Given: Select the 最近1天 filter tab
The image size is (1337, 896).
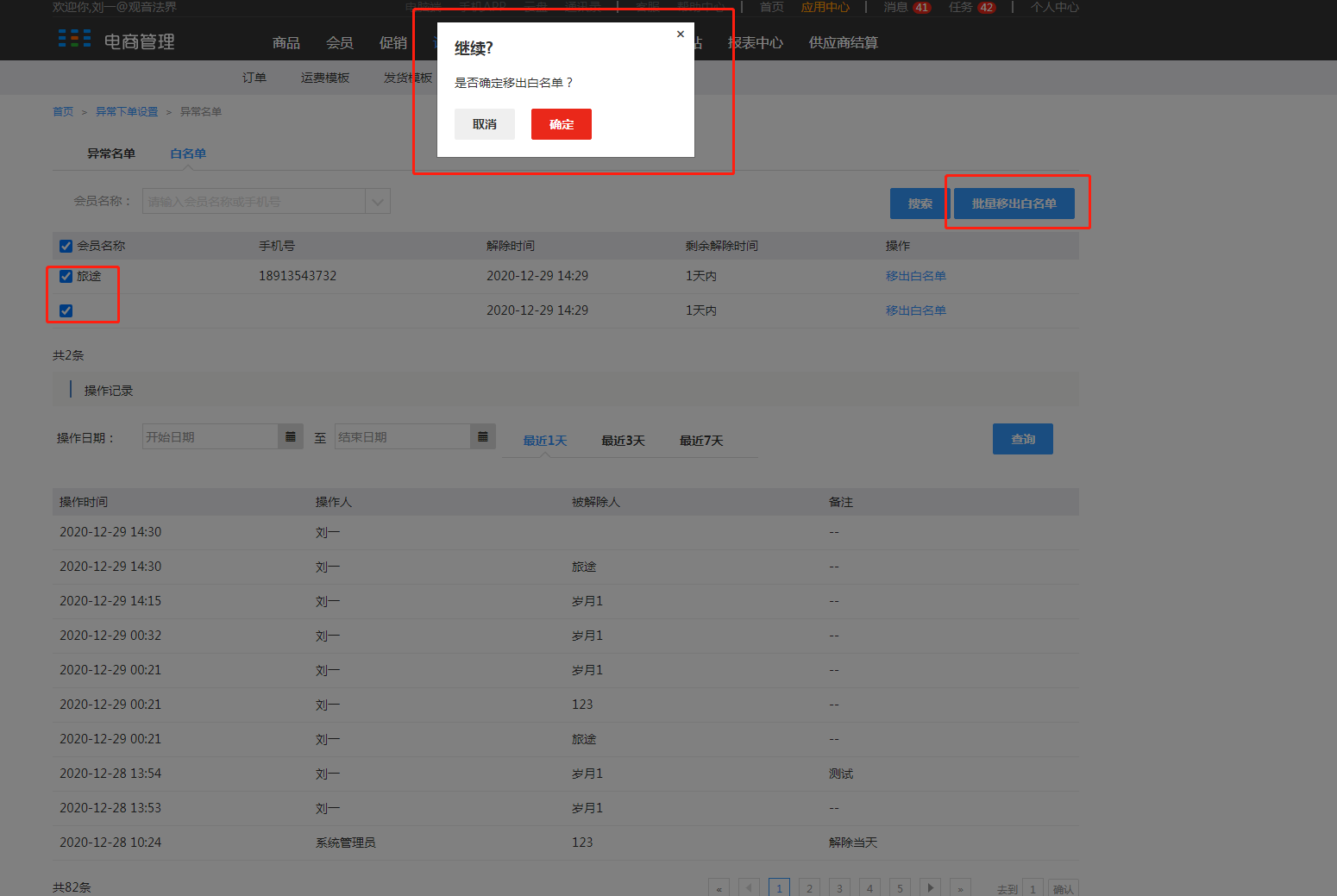Looking at the screenshot, I should click(545, 441).
